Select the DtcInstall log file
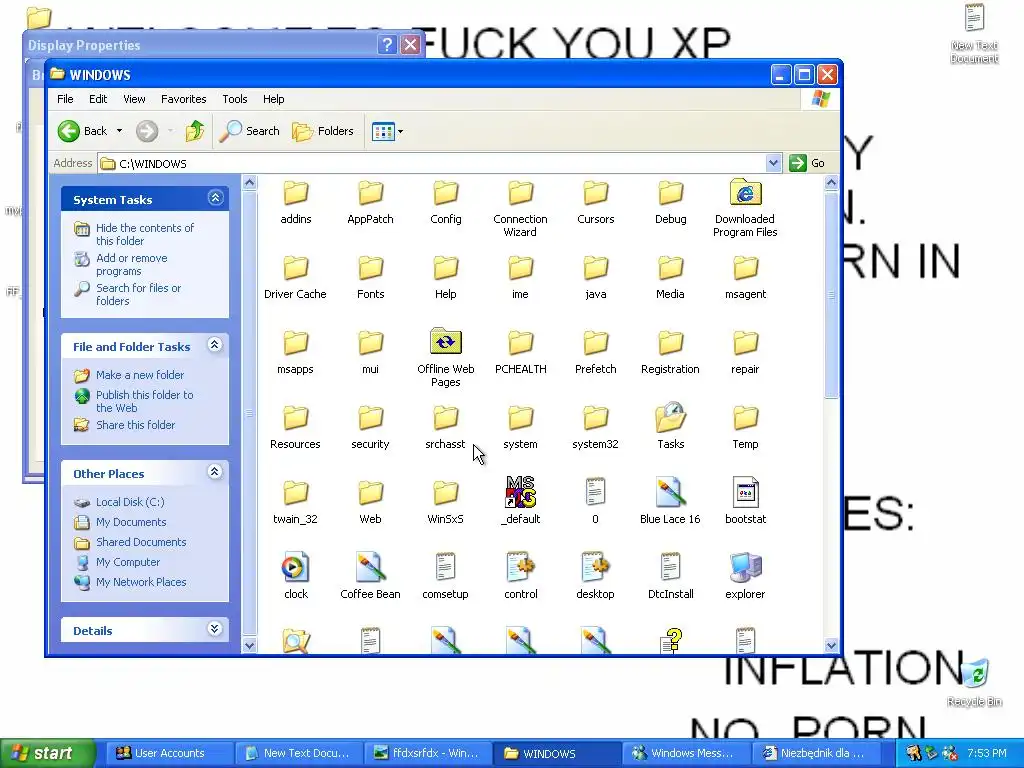Image resolution: width=1024 pixels, height=768 pixels. coord(671,577)
